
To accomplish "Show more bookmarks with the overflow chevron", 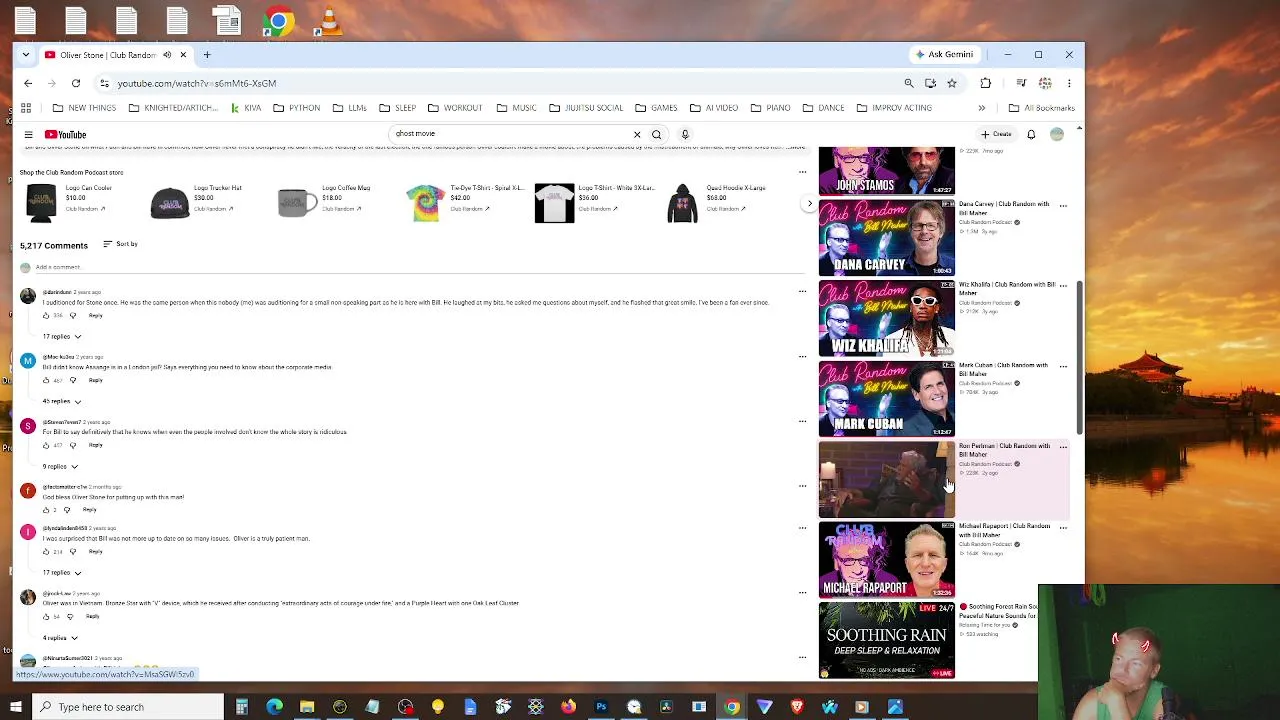I will pyautogui.click(x=981, y=108).
